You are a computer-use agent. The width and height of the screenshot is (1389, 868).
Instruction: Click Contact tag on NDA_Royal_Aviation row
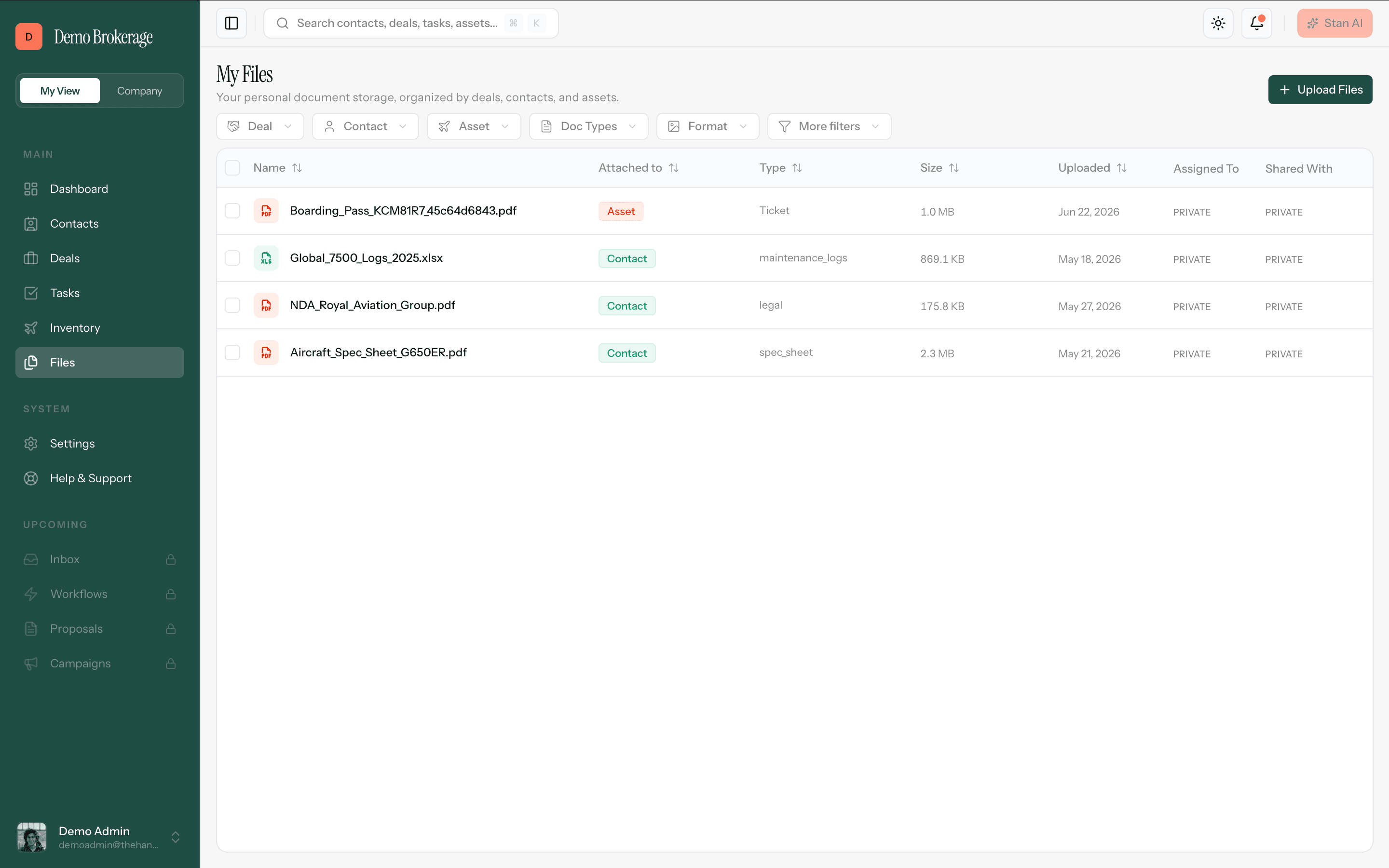click(x=627, y=306)
